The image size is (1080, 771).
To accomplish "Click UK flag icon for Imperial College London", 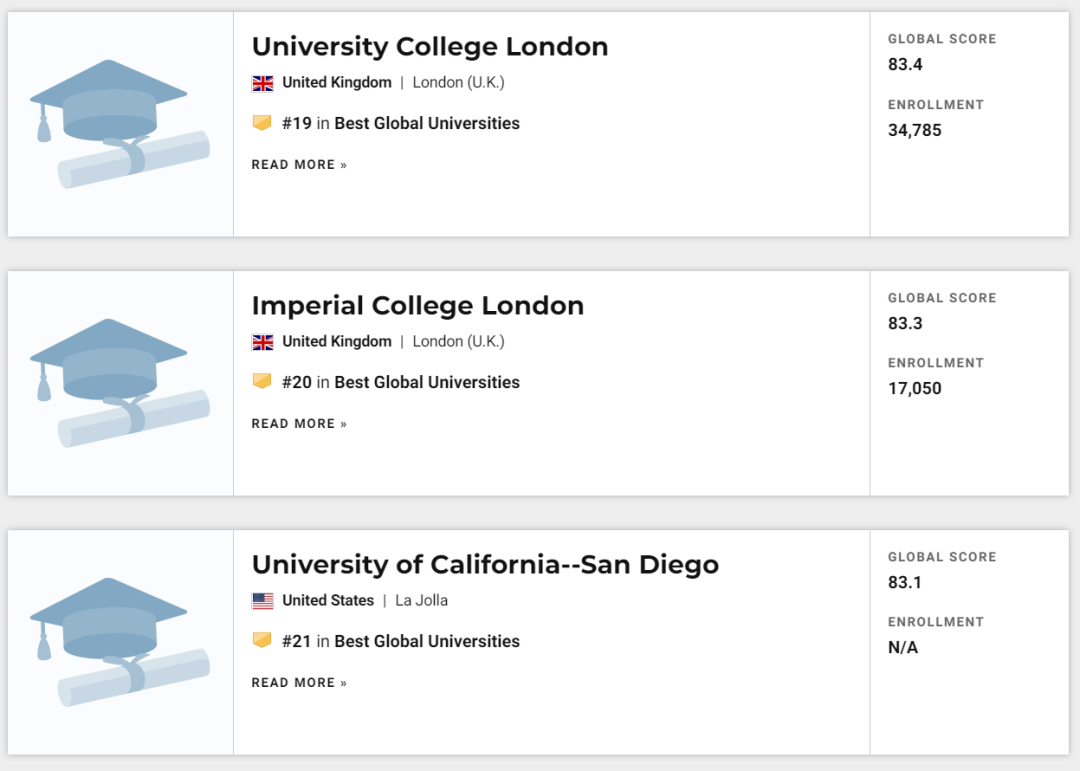I will tap(263, 342).
